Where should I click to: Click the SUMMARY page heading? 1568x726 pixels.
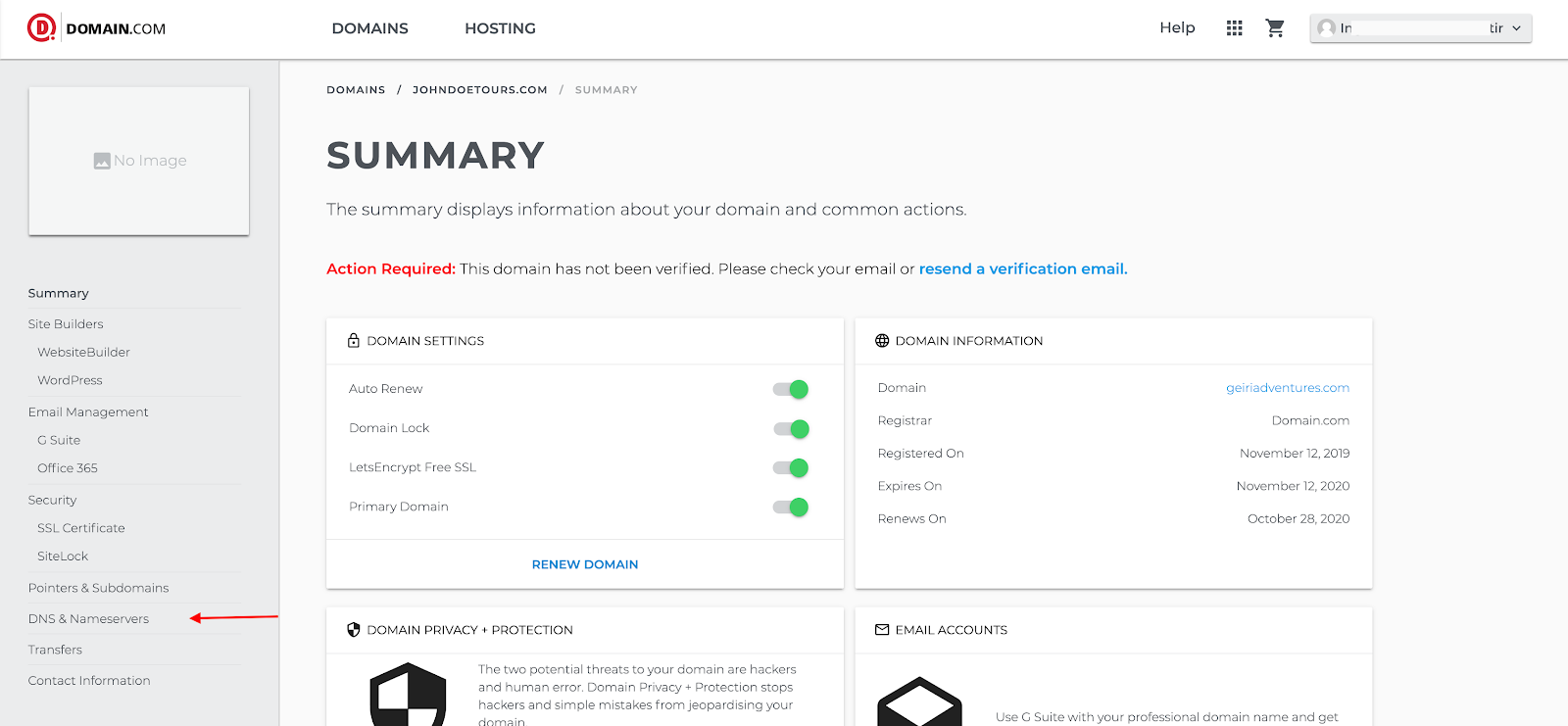[435, 156]
